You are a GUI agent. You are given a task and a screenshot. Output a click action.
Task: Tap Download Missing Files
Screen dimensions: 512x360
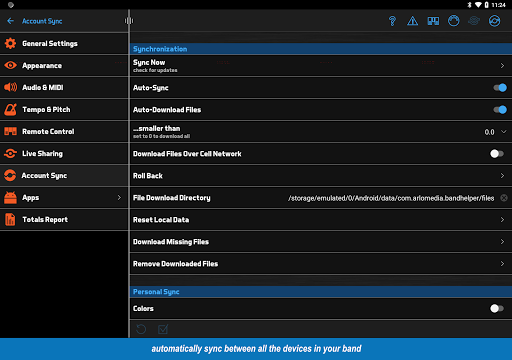pos(321,242)
